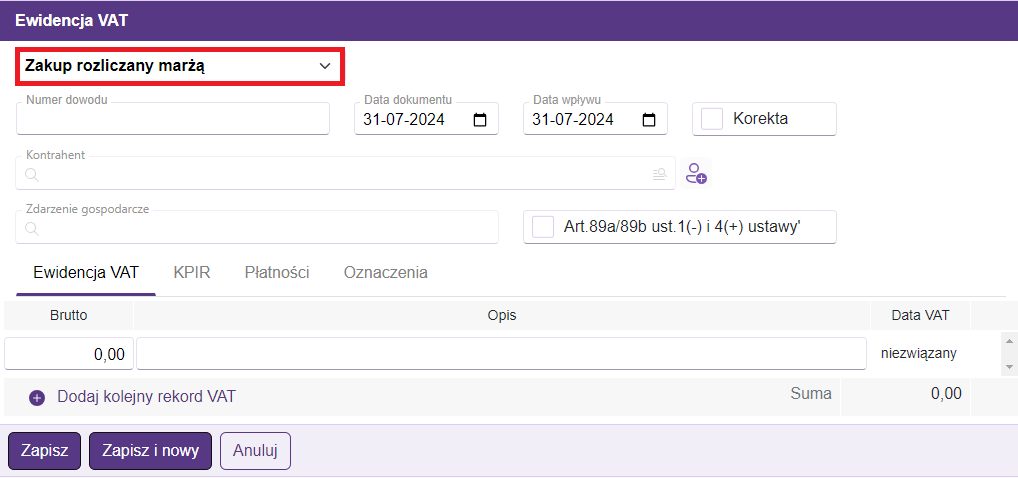Go to the Oznaczenia tab
Image resolution: width=1018 pixels, height=478 pixels.
click(386, 272)
